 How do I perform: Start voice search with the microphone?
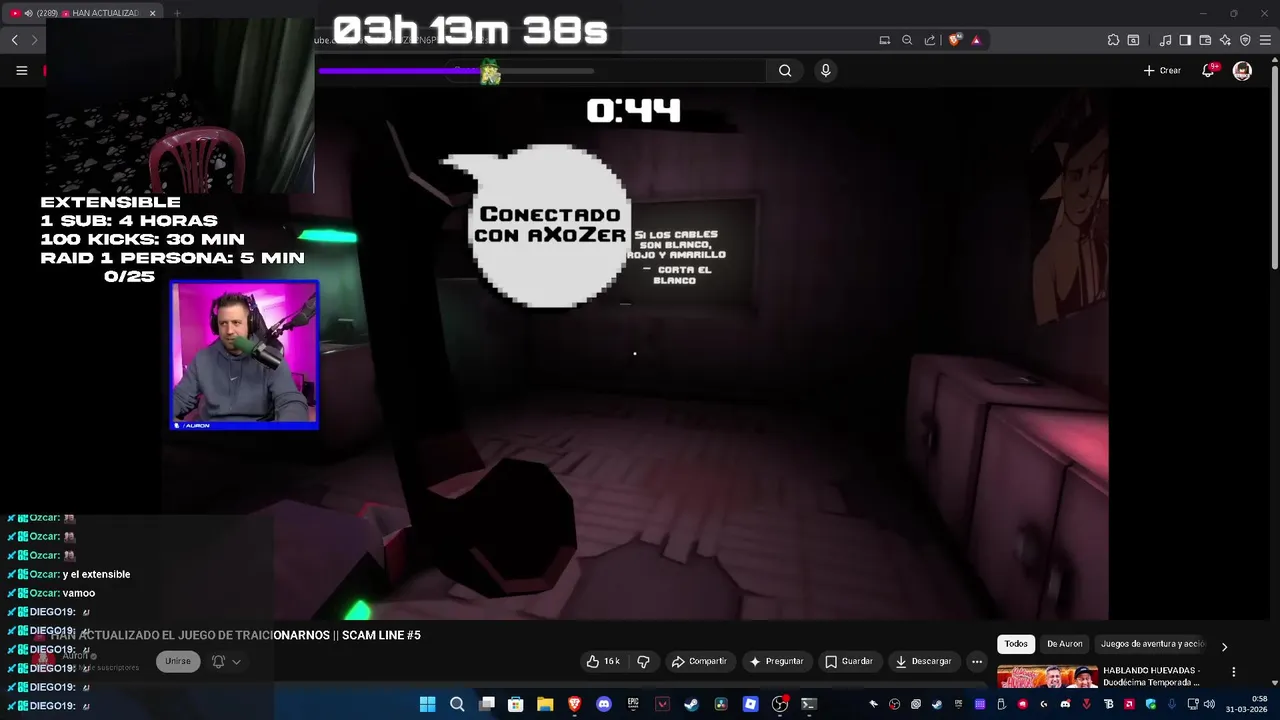[x=825, y=70]
